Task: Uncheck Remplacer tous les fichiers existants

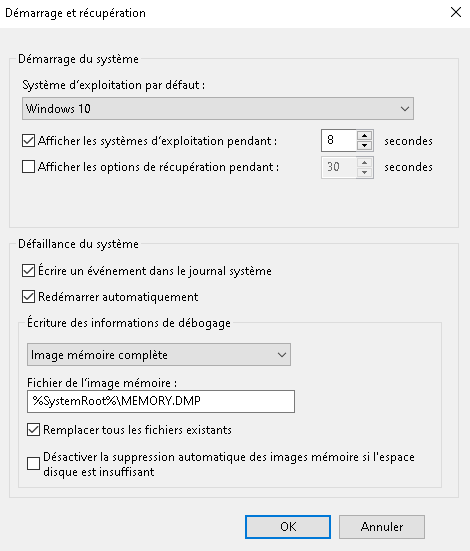Action: click(33, 430)
